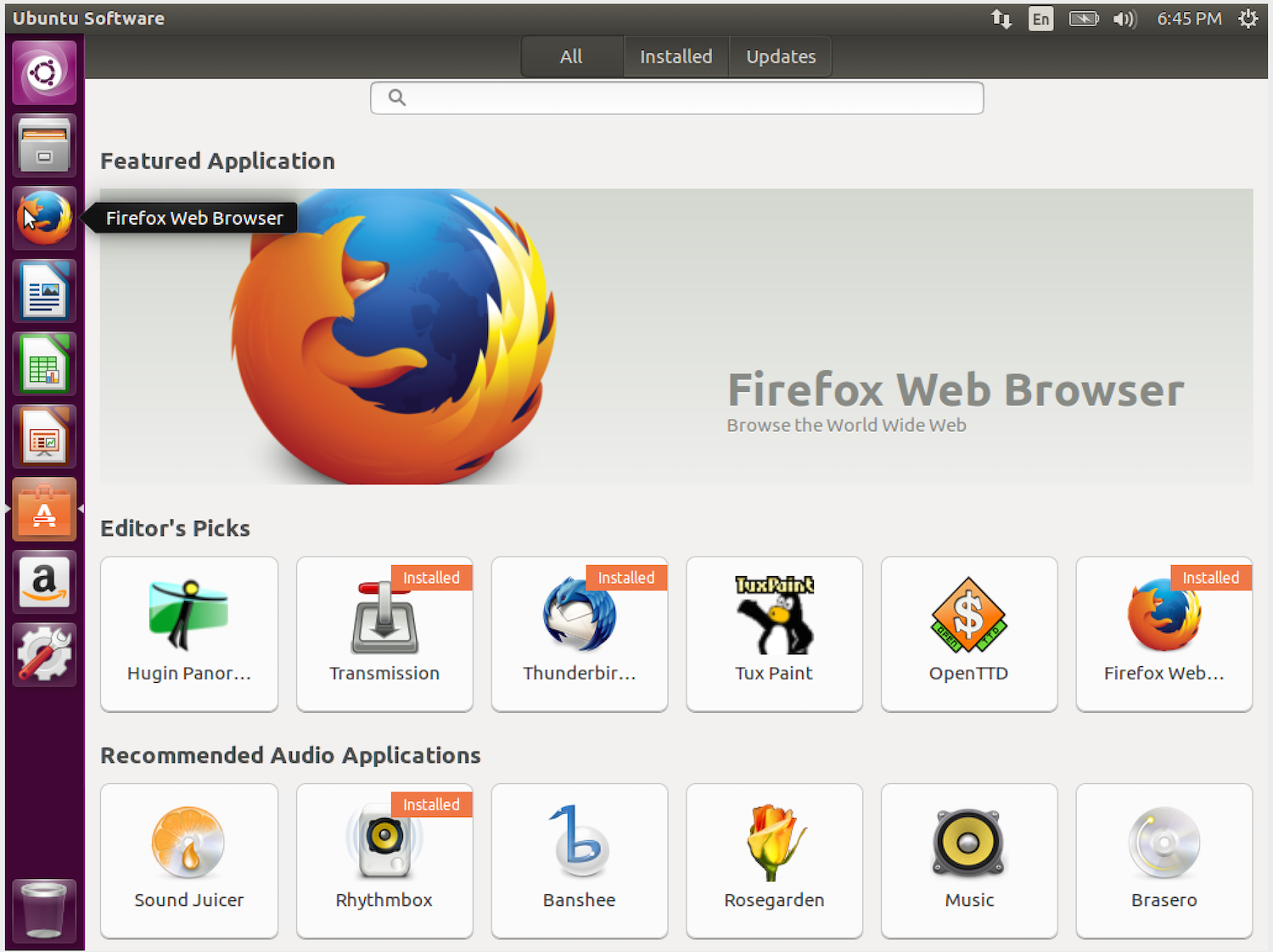1273x952 pixels.
Task: Click the 'Sound Juicer' app label
Action: (x=189, y=900)
